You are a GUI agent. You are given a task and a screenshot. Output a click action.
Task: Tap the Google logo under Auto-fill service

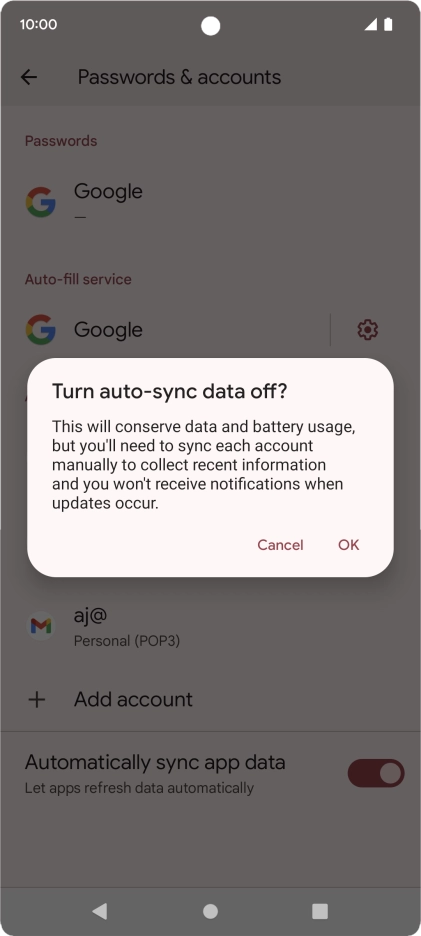point(41,330)
